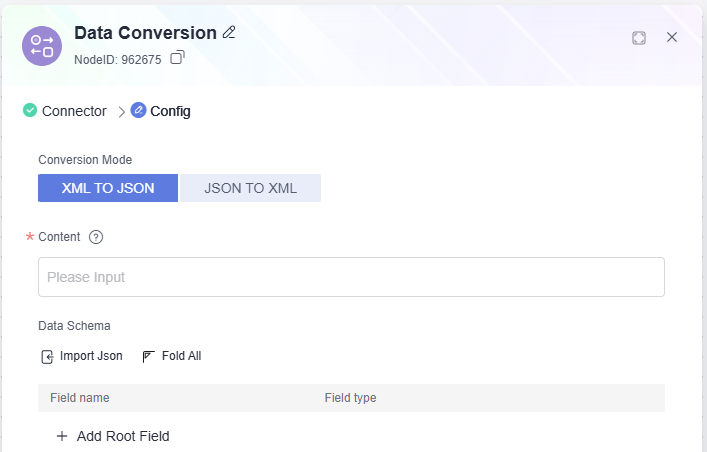Click the plus icon beside Add Root Field
This screenshot has height=452, width=707.
tap(62, 436)
